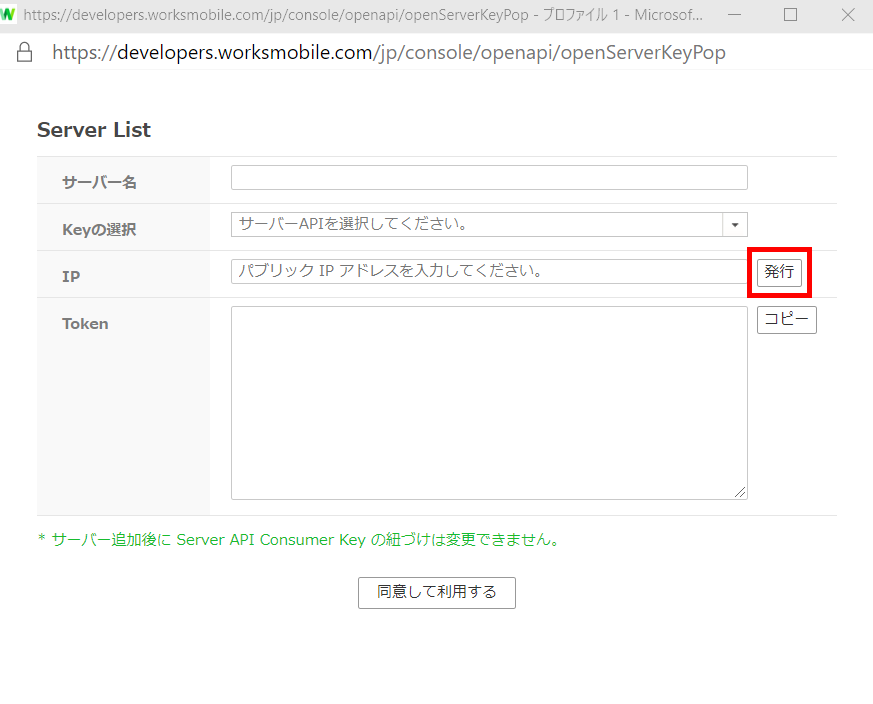Open the Keyの選択 server API dropdown
The image size is (873, 704).
488,225
